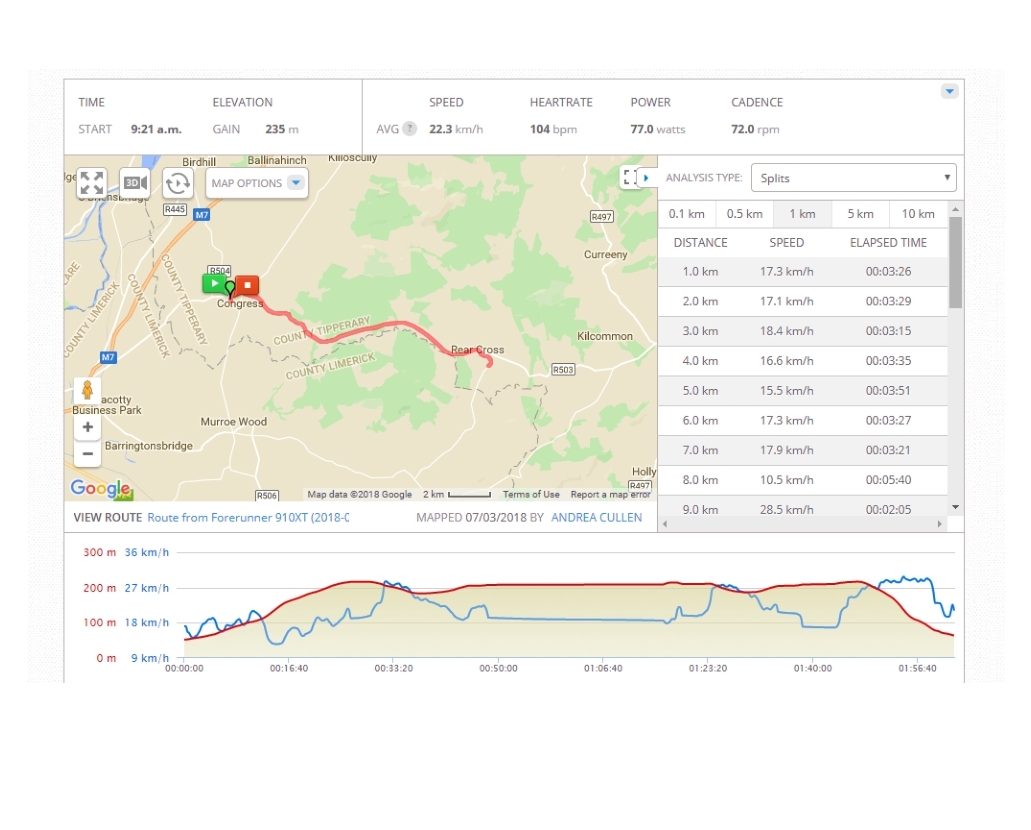1031x830 pixels.
Task: Open Street View pegman on the map
Action: (87, 390)
